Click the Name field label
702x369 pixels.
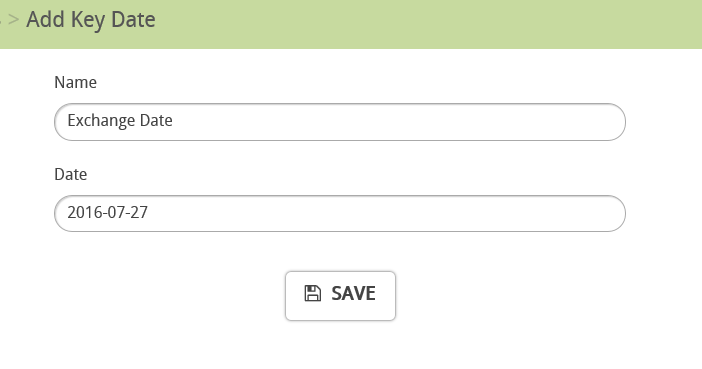click(x=75, y=82)
